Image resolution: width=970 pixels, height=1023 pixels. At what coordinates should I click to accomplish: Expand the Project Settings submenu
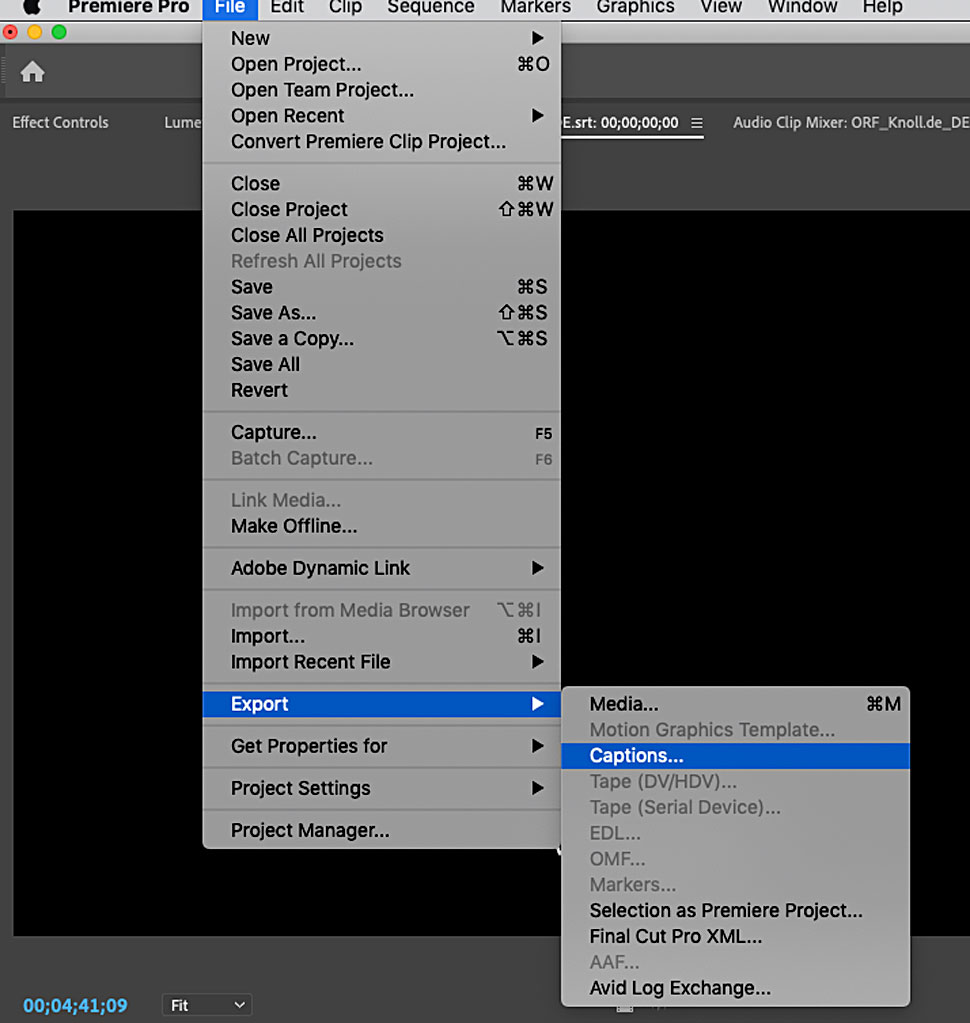tap(382, 788)
